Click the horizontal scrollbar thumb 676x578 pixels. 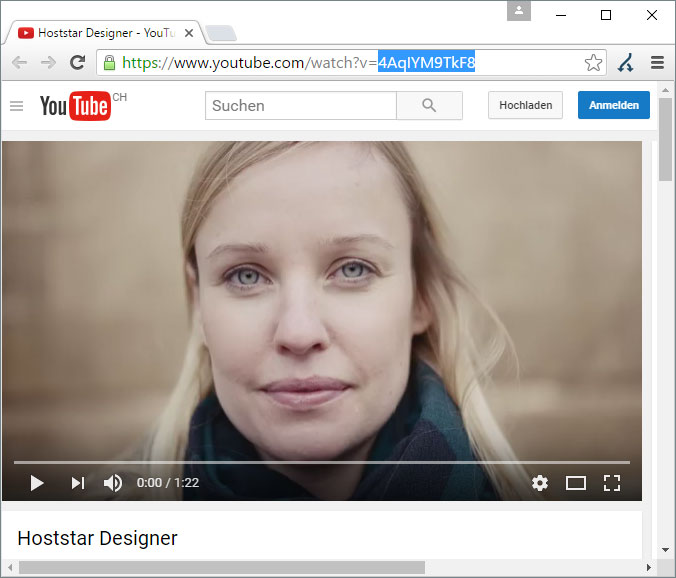[x=222, y=568]
